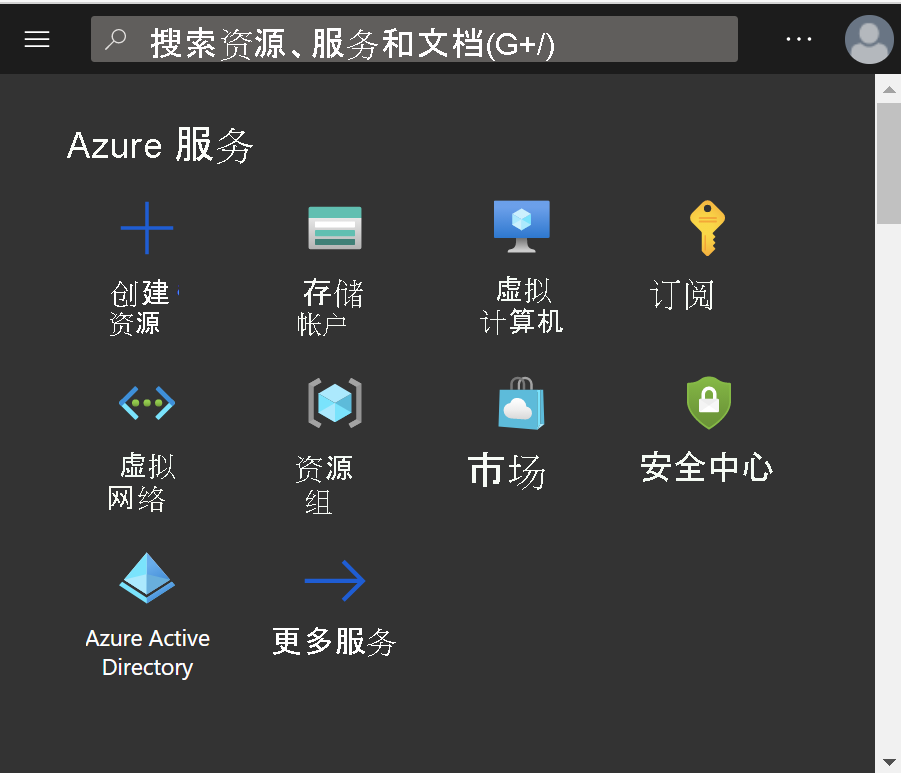Viewport: 903px width, 773px height.
Task: Click the 创建资源 label
Action: (139, 308)
